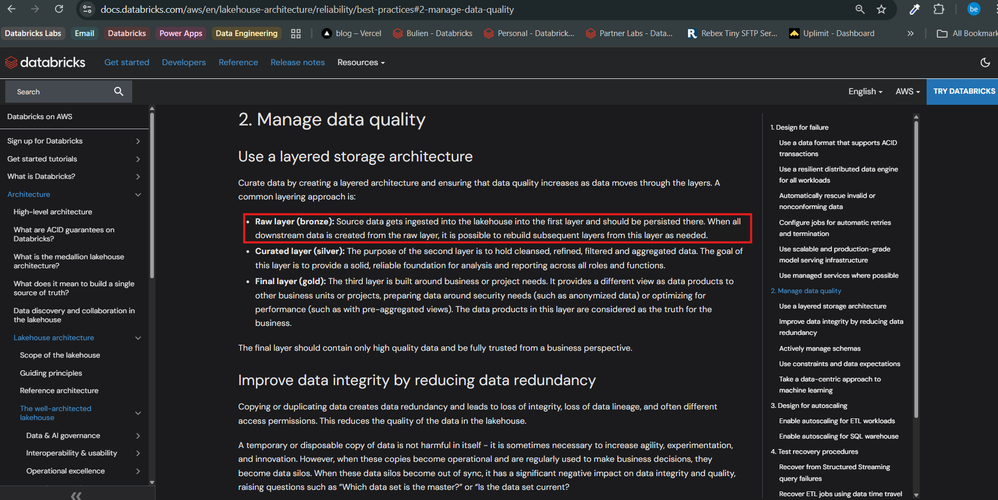998x500 pixels.
Task: Open the bookmark tab groups grid icon
Action: (x=296, y=33)
